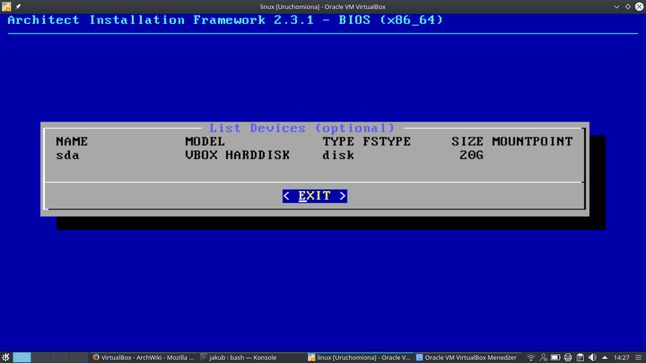Click the disk type value
The width and height of the screenshot is (646, 363).
click(338, 155)
